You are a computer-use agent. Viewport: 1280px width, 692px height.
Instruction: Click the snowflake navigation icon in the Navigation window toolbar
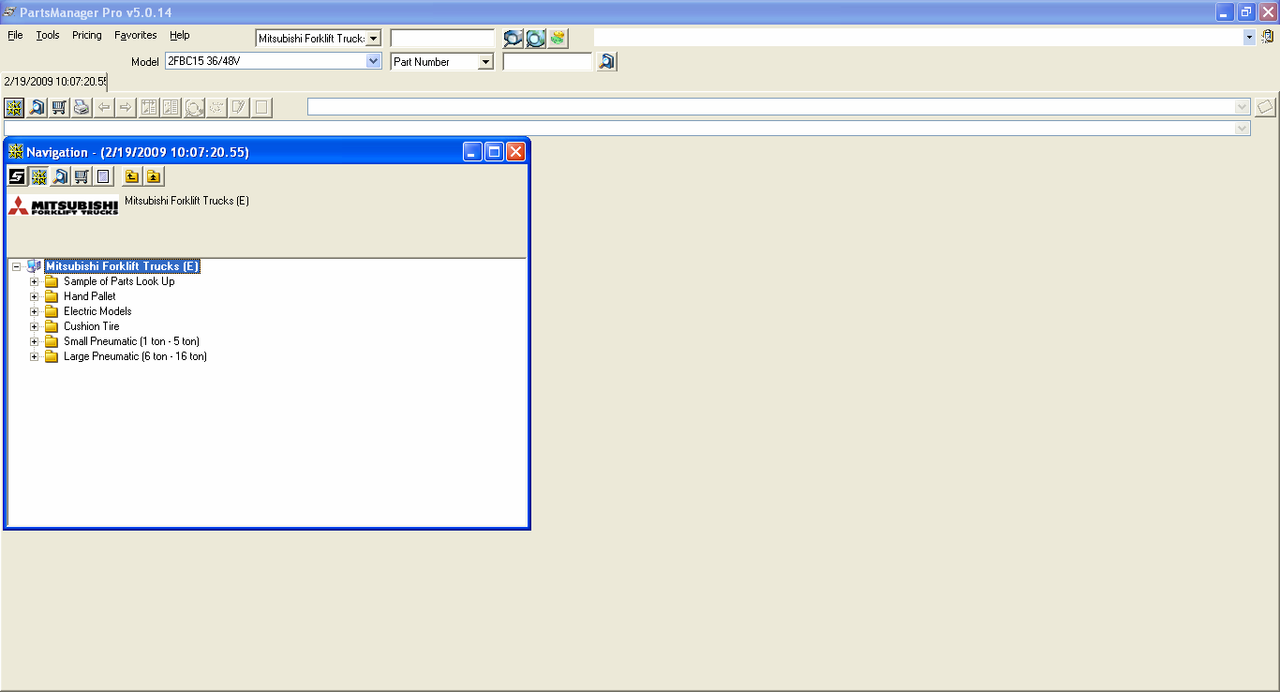(39, 177)
